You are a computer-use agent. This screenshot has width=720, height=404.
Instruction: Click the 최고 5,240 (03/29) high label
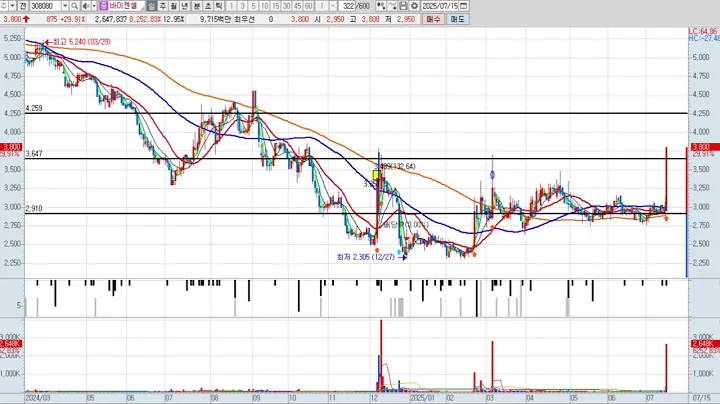(x=81, y=42)
